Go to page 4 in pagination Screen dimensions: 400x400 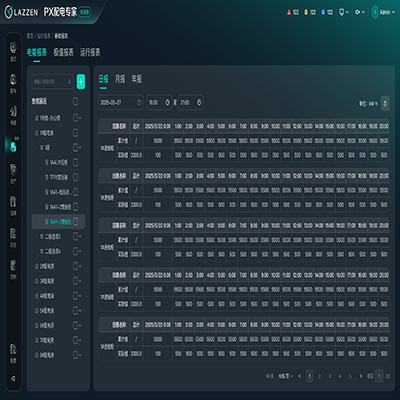pyautogui.click(x=340, y=376)
